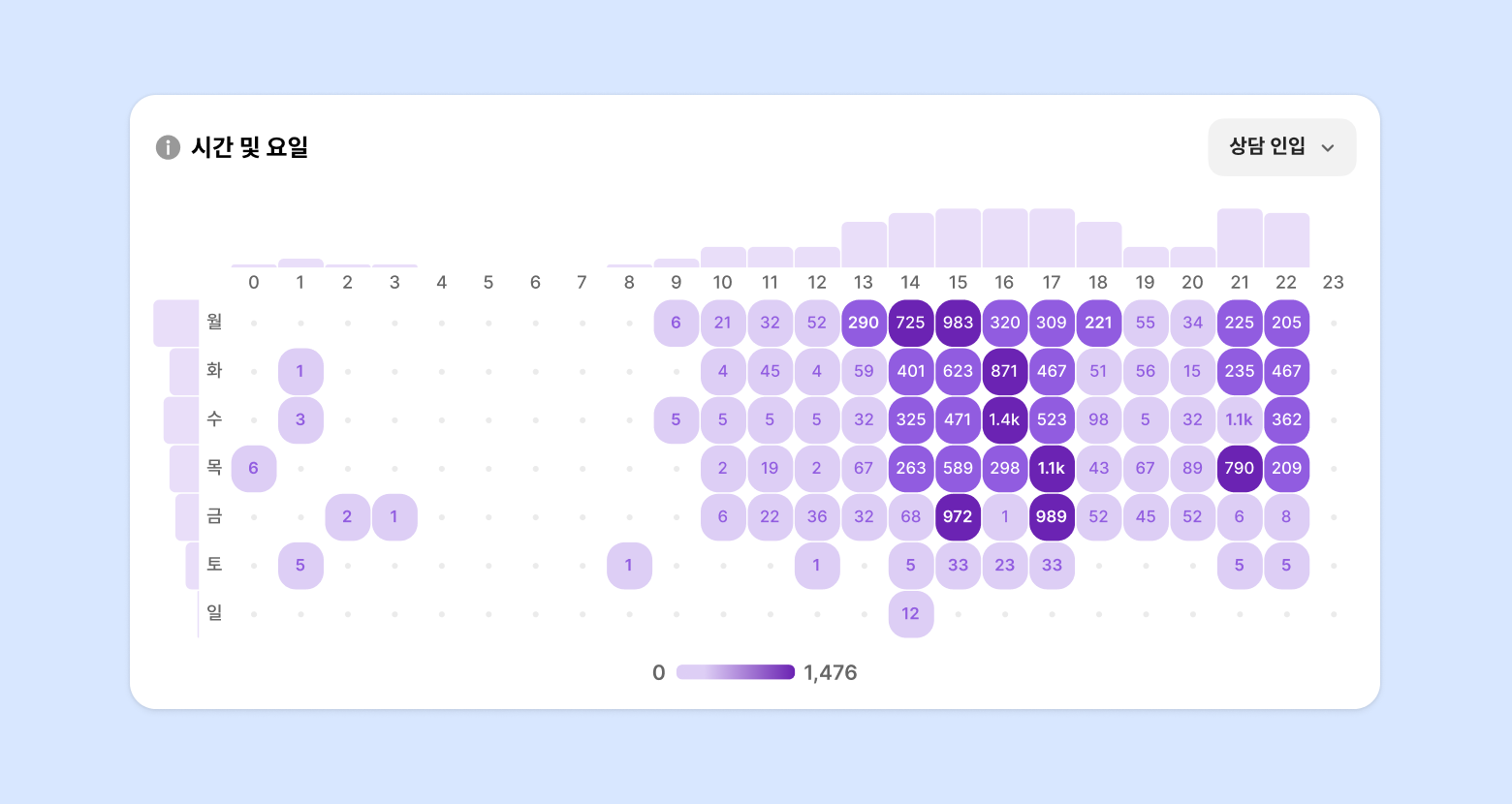Image resolution: width=1512 pixels, height=804 pixels.
Task: Click the 871 cell on 화 row
Action: (1004, 371)
